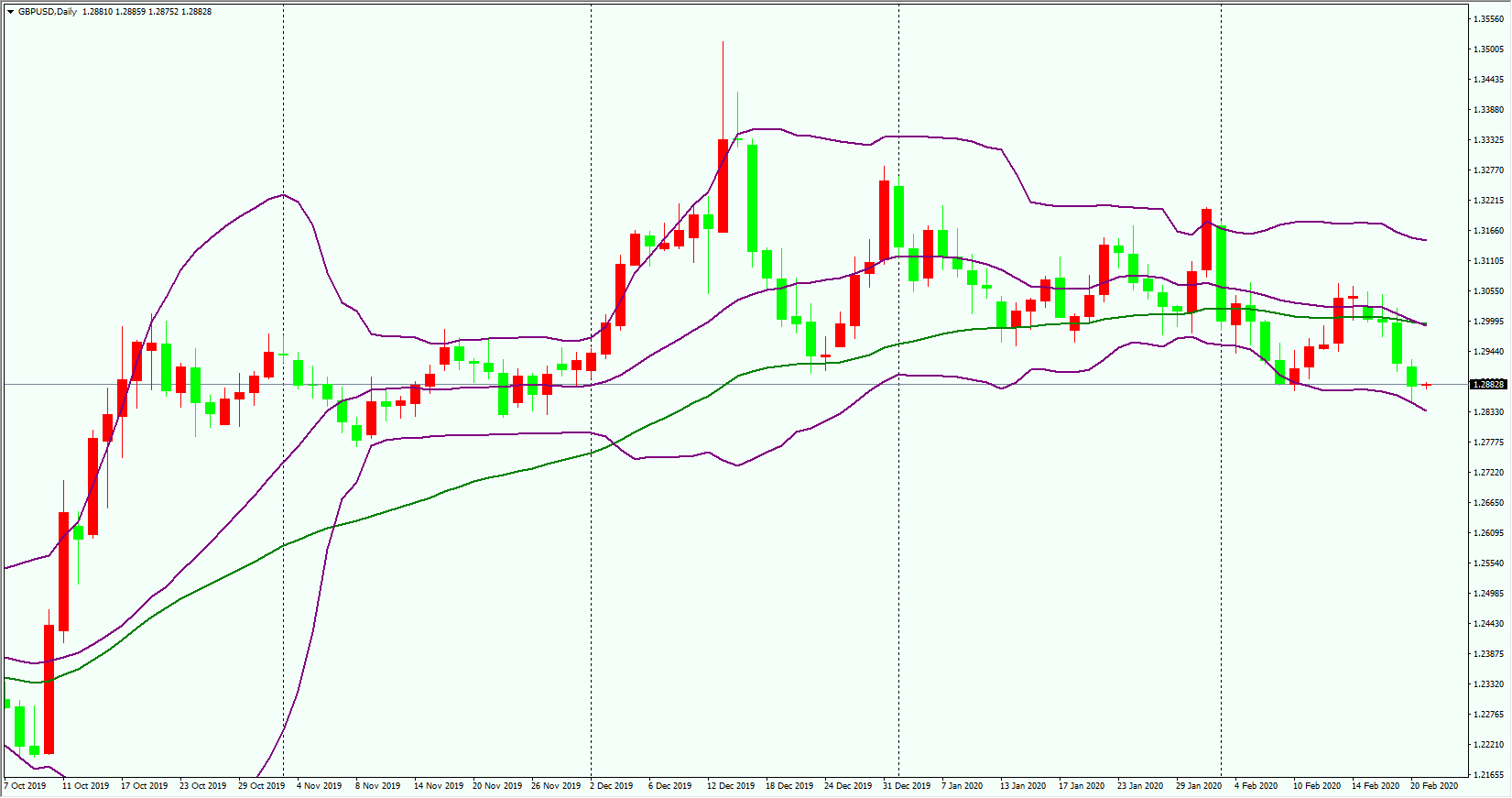Click the 1.31105 price axis label
The height and width of the screenshot is (798, 1512).
[1488, 260]
